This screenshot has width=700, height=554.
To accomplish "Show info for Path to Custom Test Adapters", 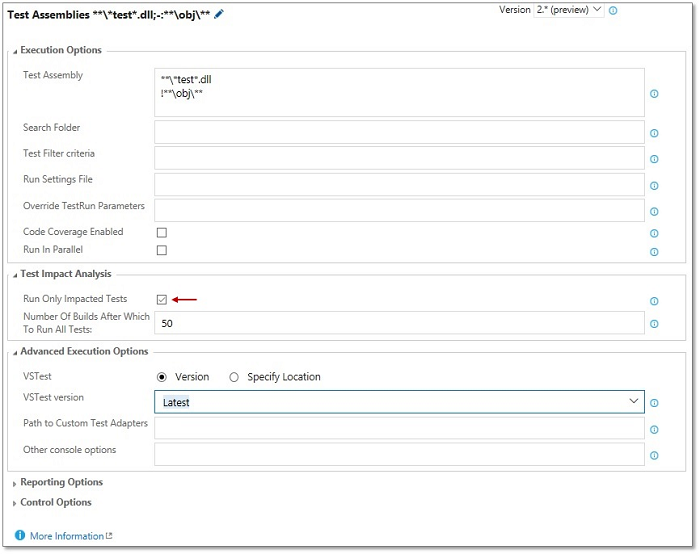I will coord(654,430).
